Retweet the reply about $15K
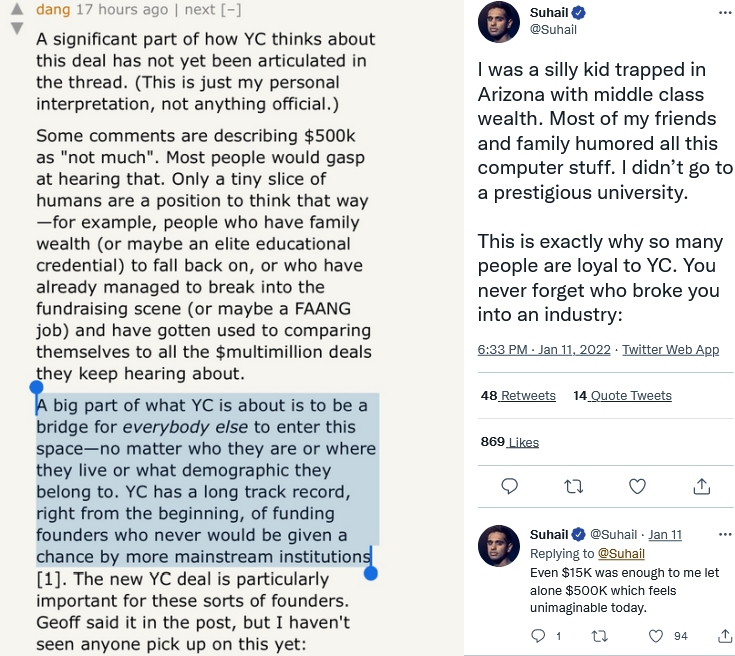Screen dimensions: 735x656 tap(600, 635)
